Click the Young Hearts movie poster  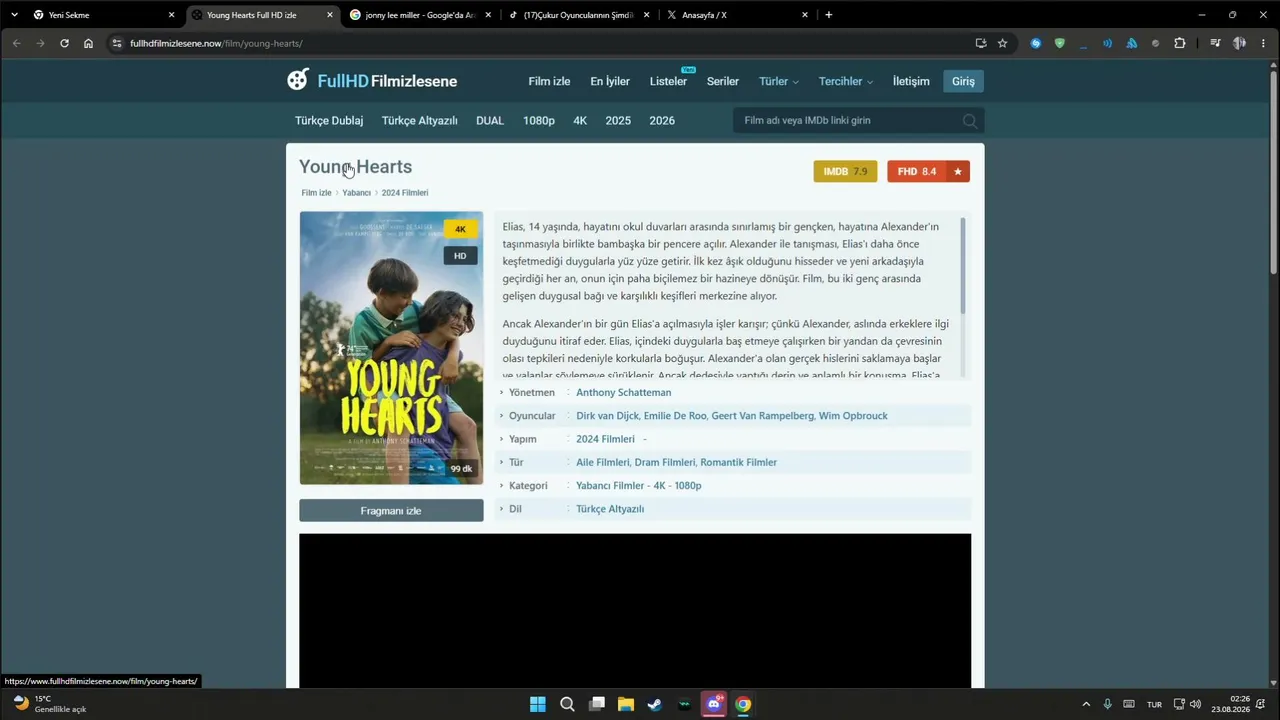pos(391,348)
